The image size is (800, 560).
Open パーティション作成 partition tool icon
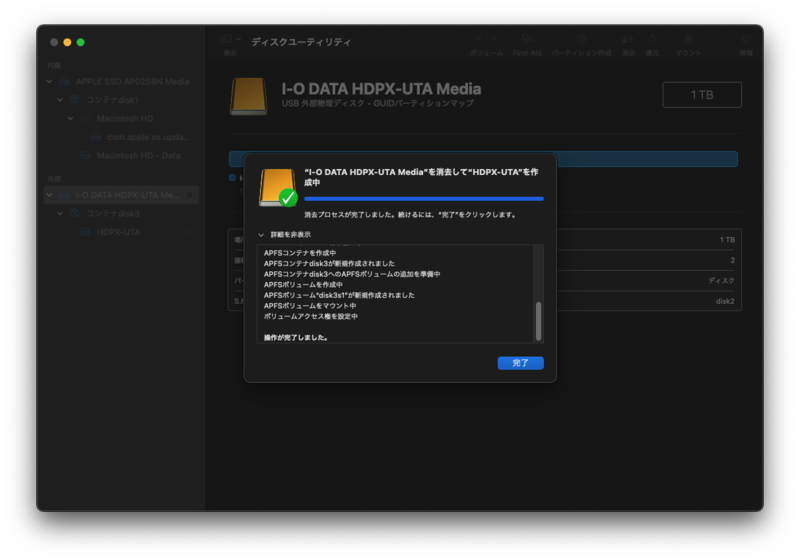(x=581, y=39)
